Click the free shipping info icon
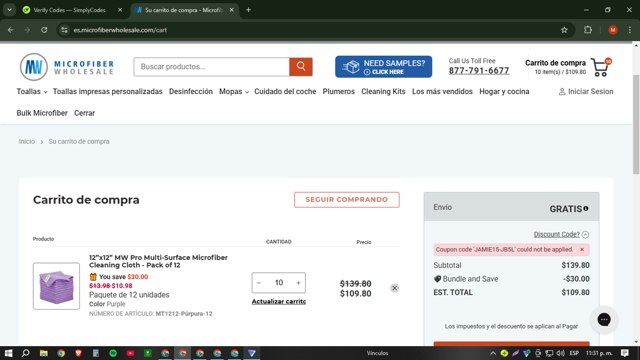The image size is (640, 360). [586, 209]
